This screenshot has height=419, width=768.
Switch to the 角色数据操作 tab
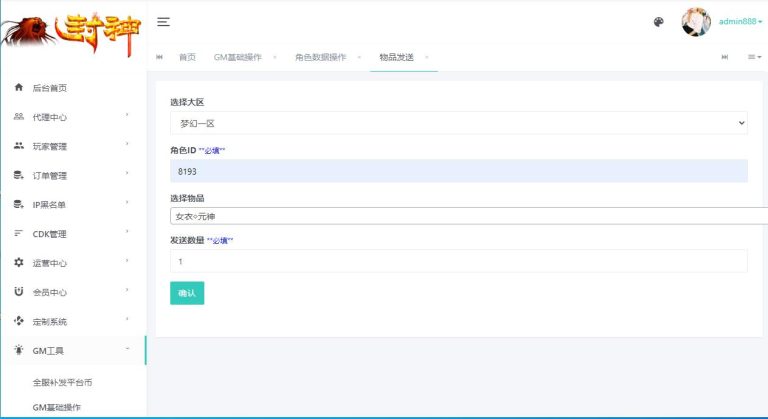tap(321, 57)
